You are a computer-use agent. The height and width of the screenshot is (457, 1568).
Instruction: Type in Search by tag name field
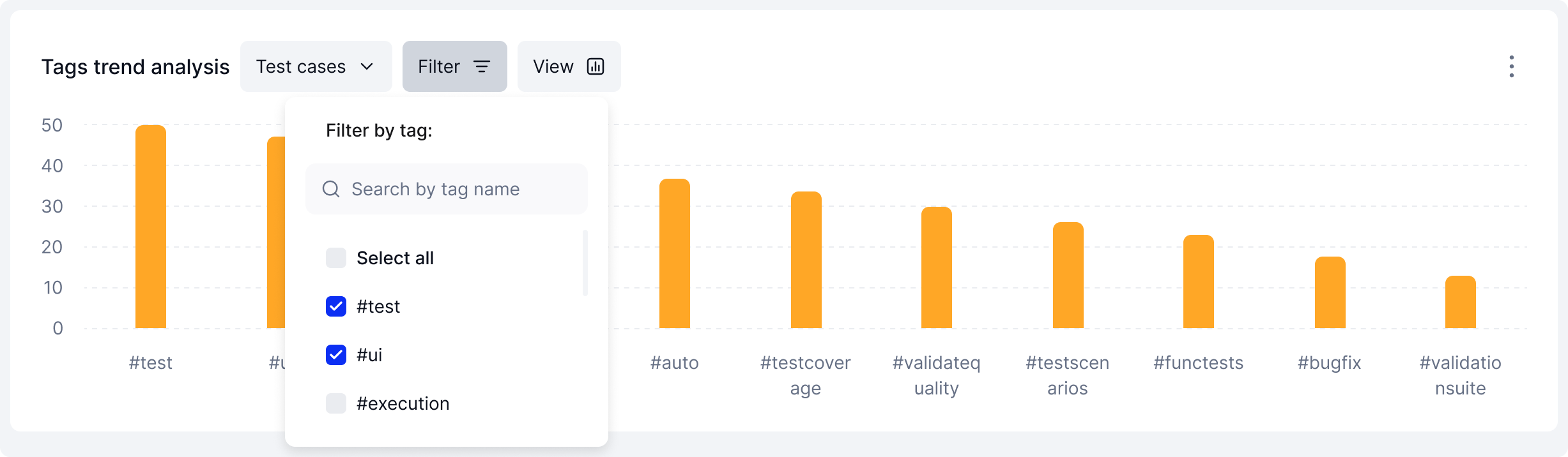click(460, 189)
